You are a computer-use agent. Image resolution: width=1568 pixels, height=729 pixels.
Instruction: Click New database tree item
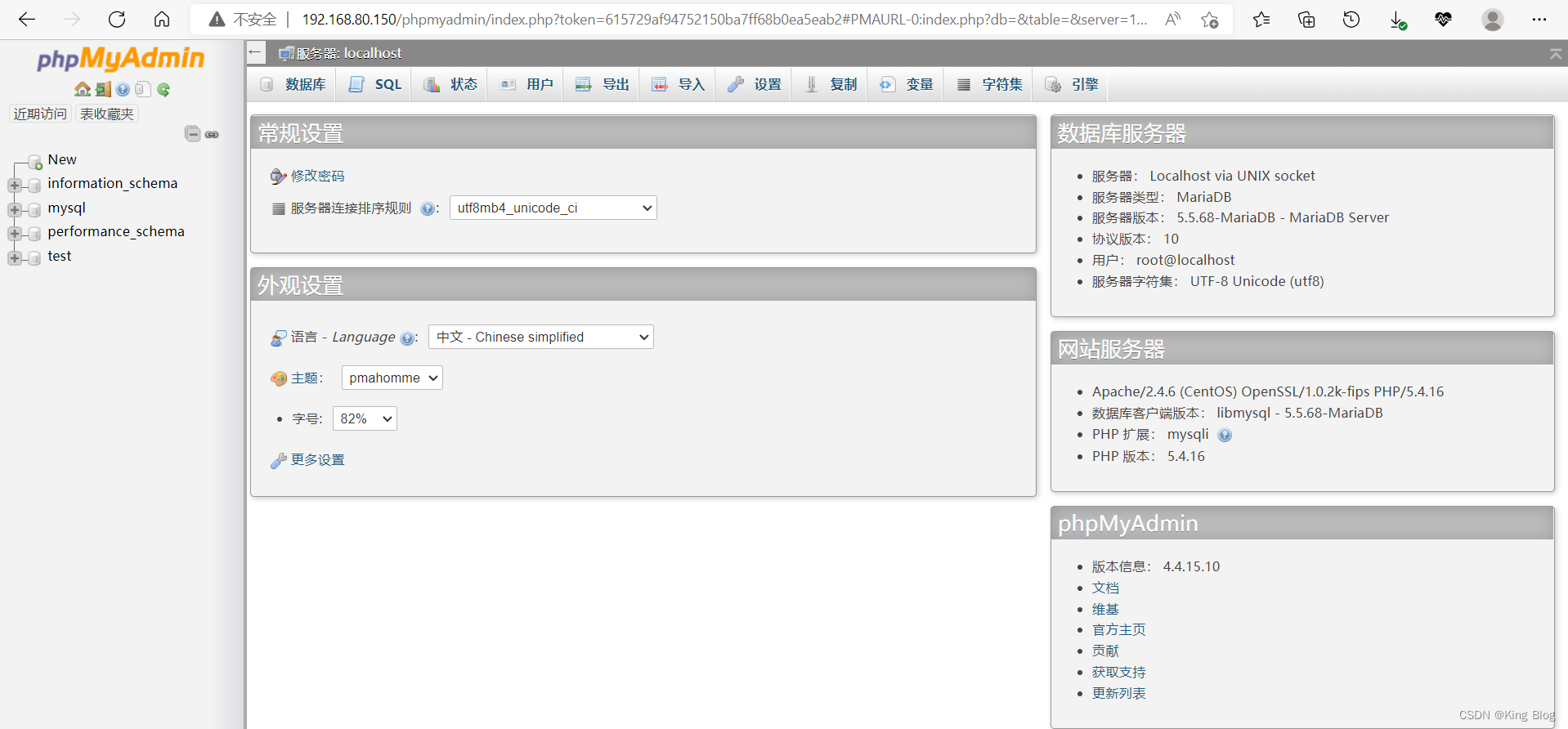(x=62, y=159)
